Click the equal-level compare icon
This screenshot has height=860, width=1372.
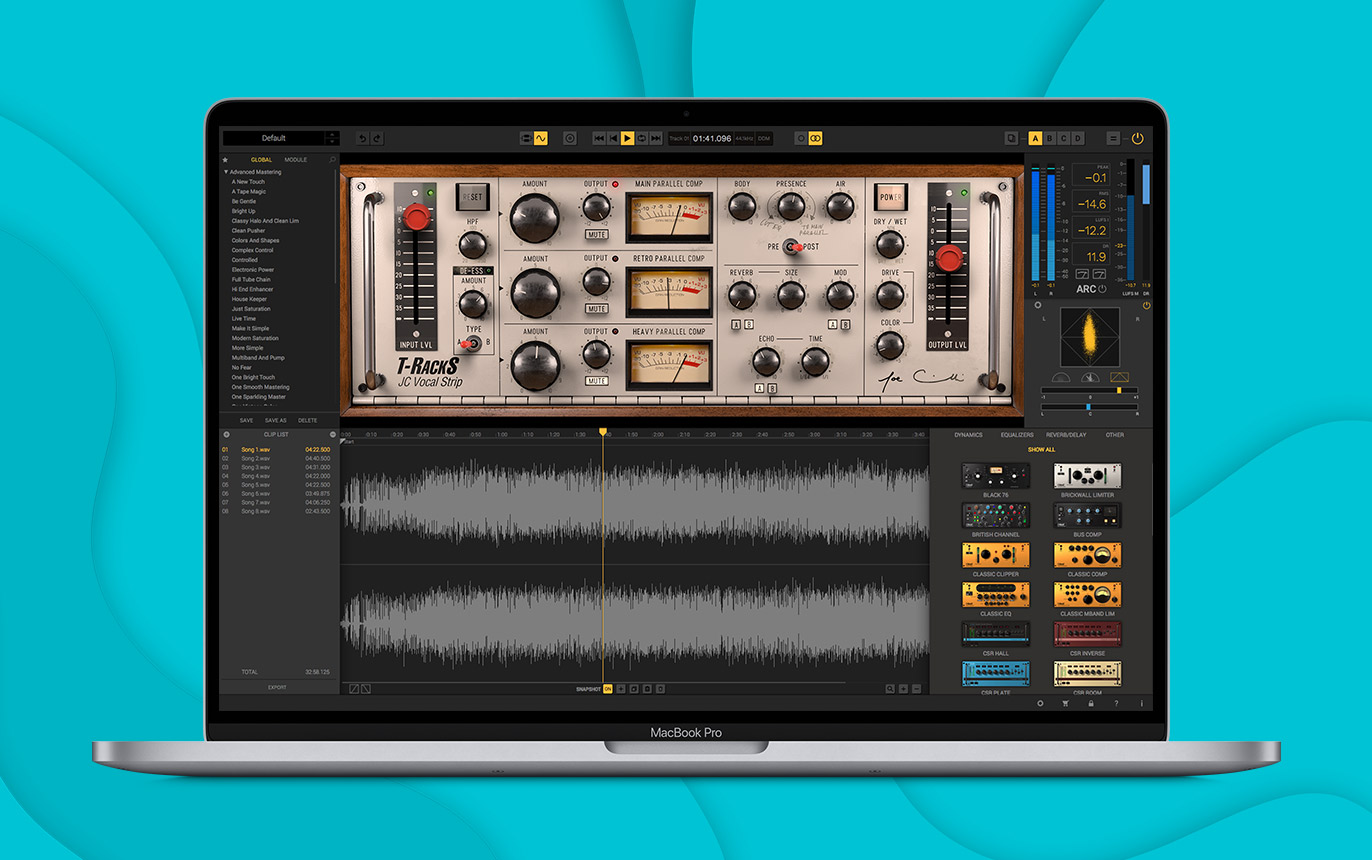tap(1113, 138)
